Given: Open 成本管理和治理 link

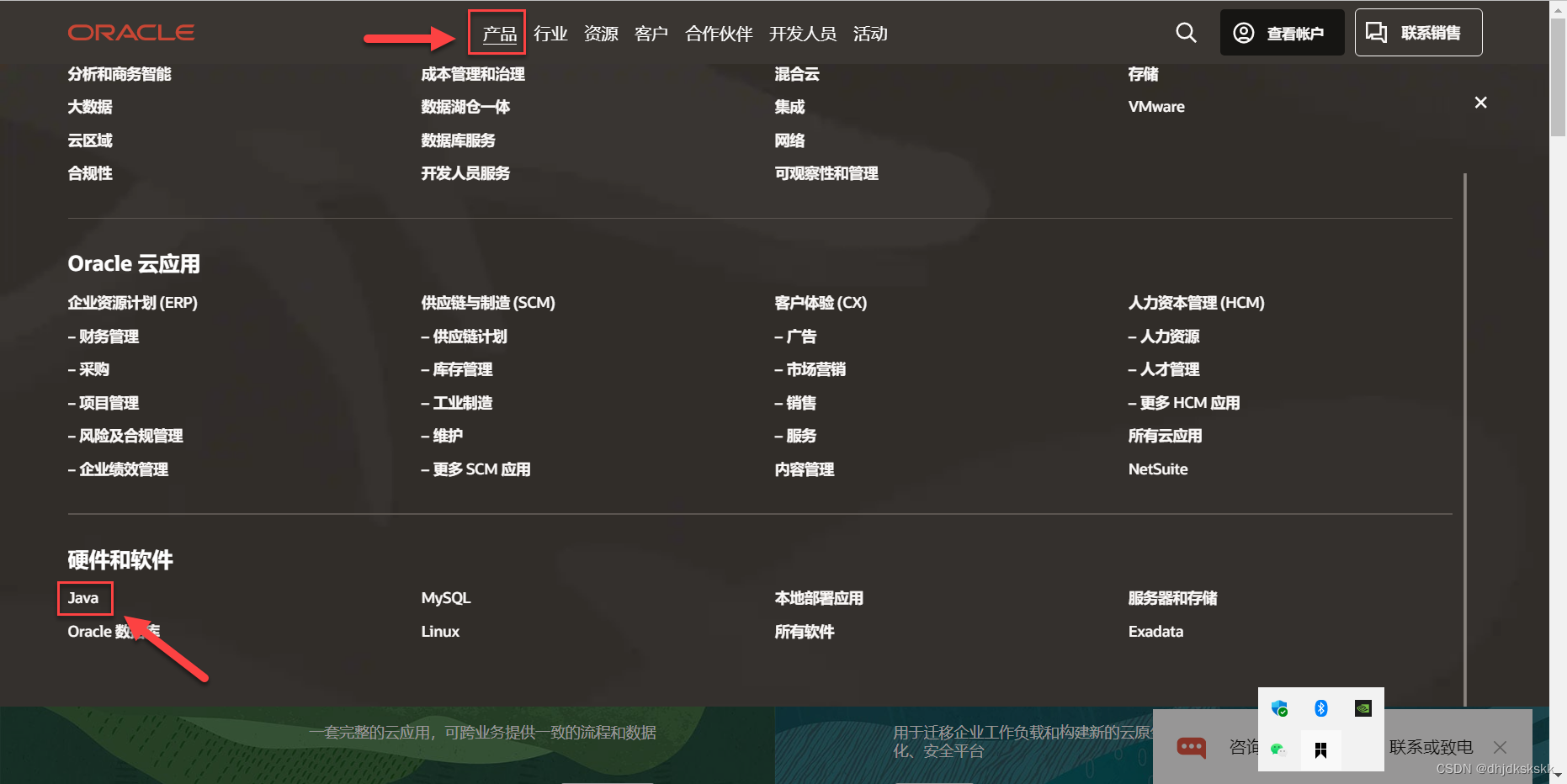Looking at the screenshot, I should pos(473,74).
